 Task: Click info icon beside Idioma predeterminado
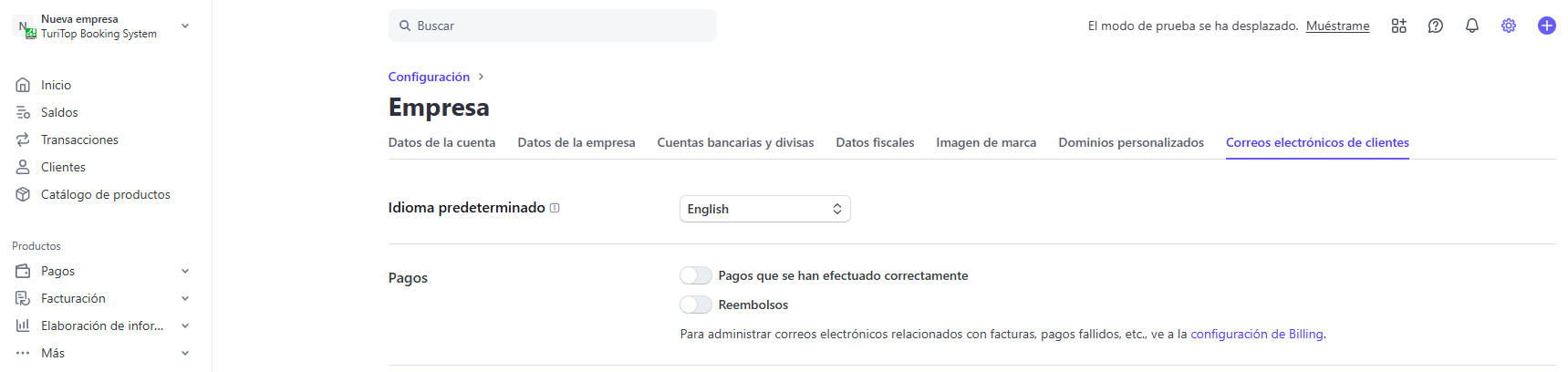[555, 208]
